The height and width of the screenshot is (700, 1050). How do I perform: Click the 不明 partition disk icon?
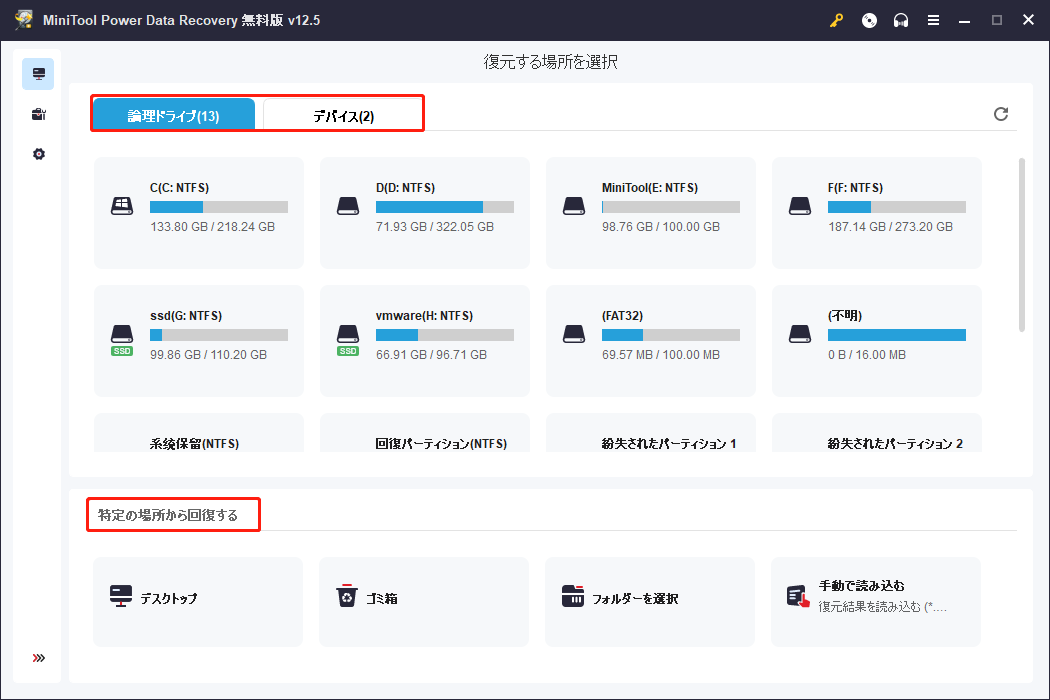coord(800,334)
